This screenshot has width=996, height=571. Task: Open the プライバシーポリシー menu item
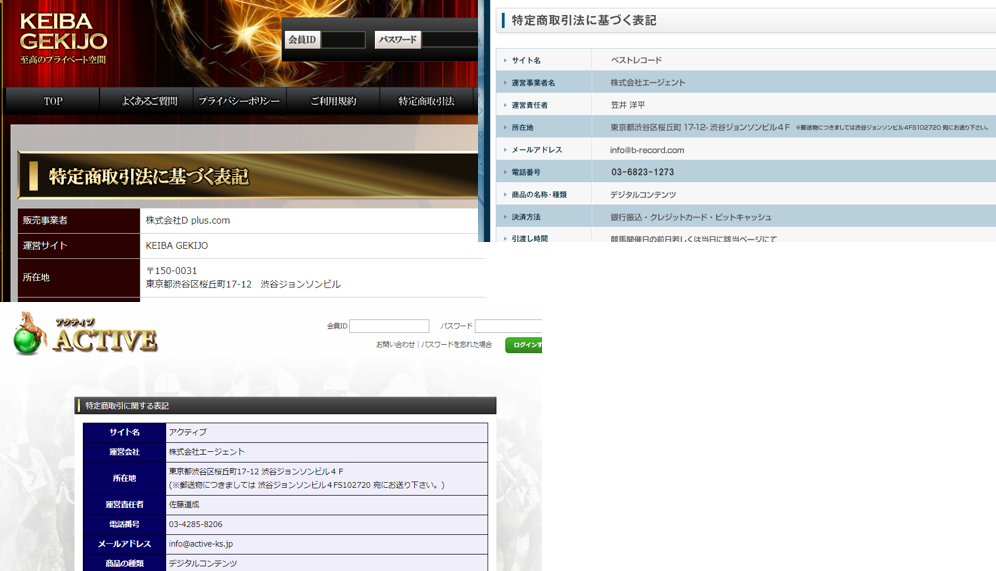[x=239, y=101]
